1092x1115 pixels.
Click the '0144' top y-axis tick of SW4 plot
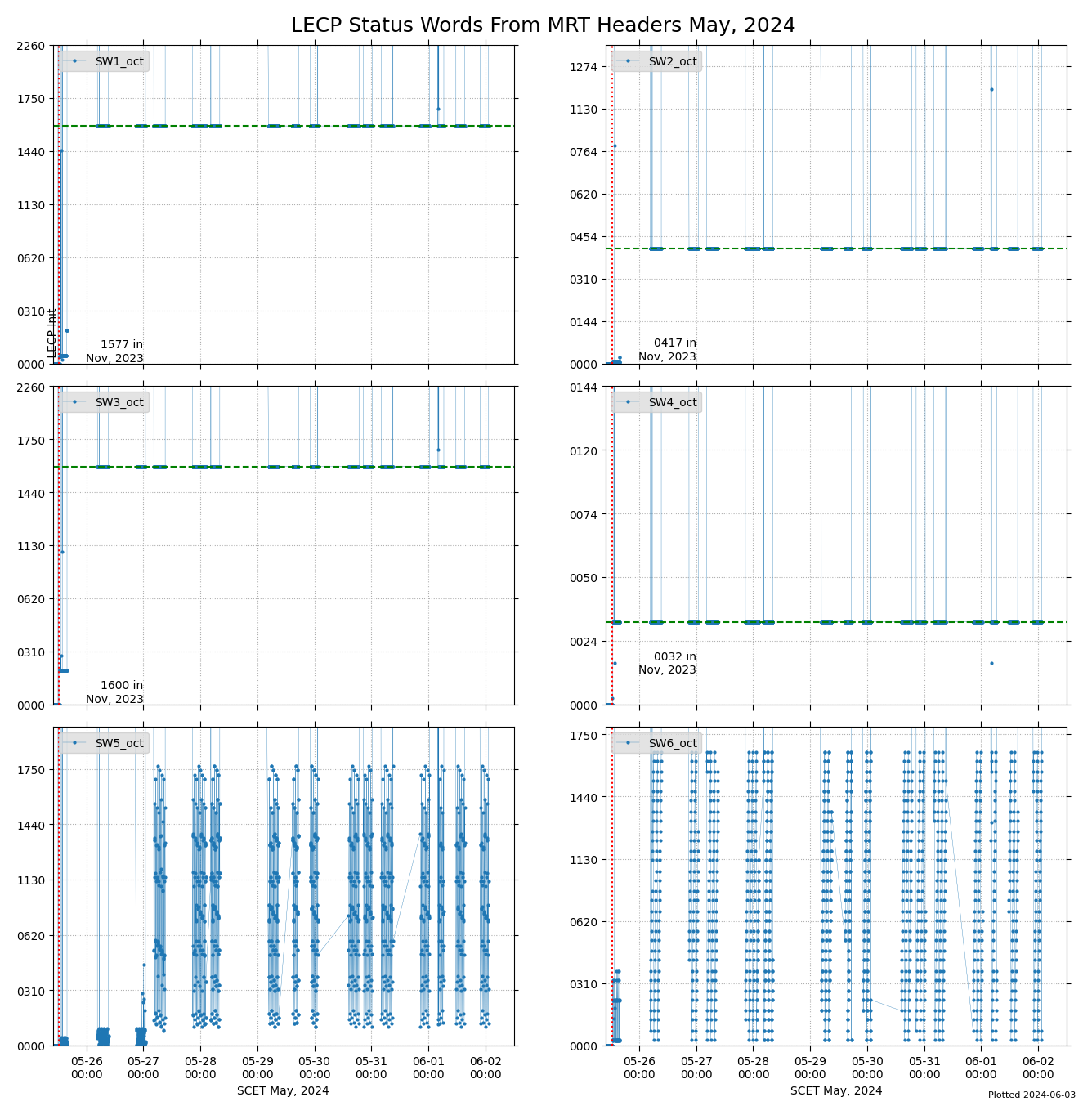click(x=585, y=387)
